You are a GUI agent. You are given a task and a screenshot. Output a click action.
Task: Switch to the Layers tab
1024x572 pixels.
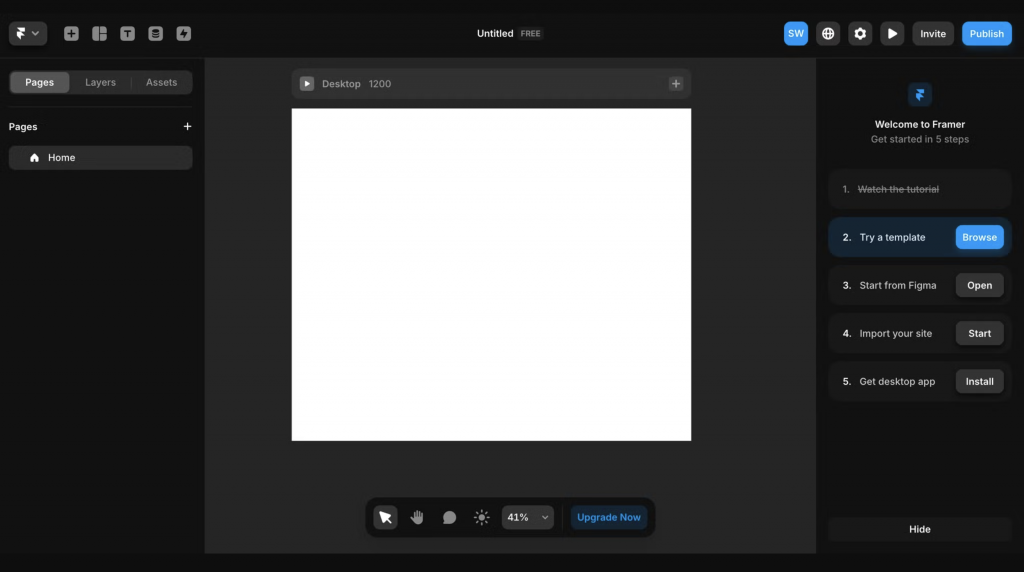(x=100, y=82)
